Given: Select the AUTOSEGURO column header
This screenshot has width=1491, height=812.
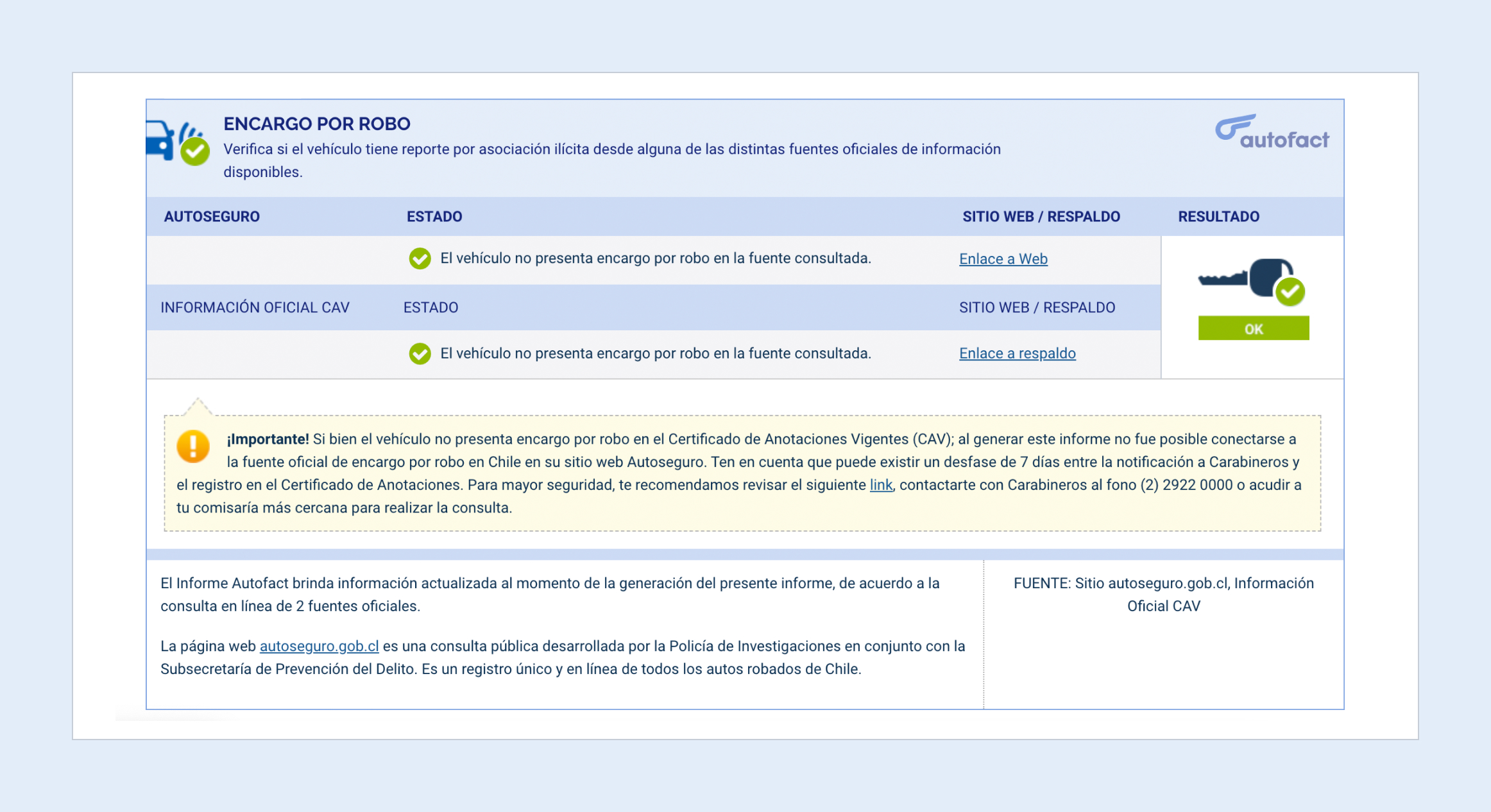Looking at the screenshot, I should coord(212,216).
